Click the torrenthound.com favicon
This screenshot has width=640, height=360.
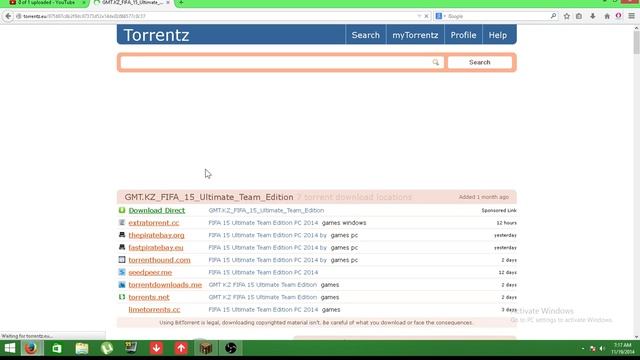coord(122,260)
